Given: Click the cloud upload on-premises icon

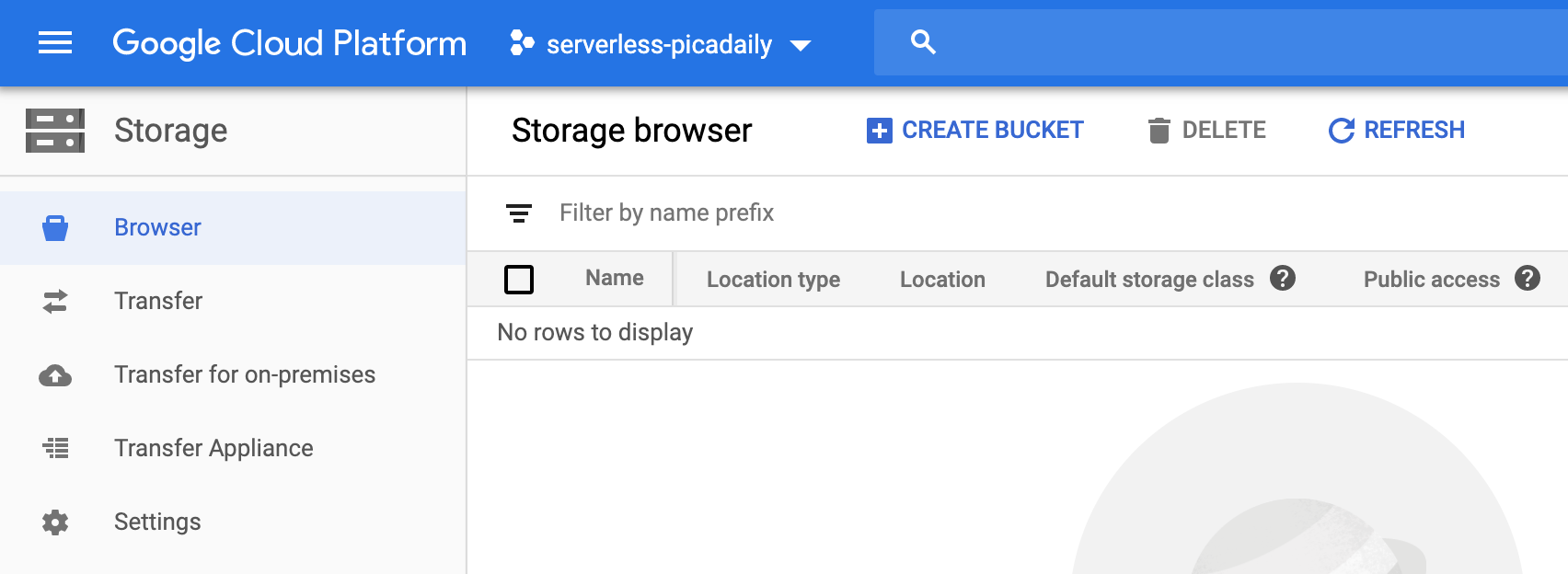Looking at the screenshot, I should coord(55,375).
